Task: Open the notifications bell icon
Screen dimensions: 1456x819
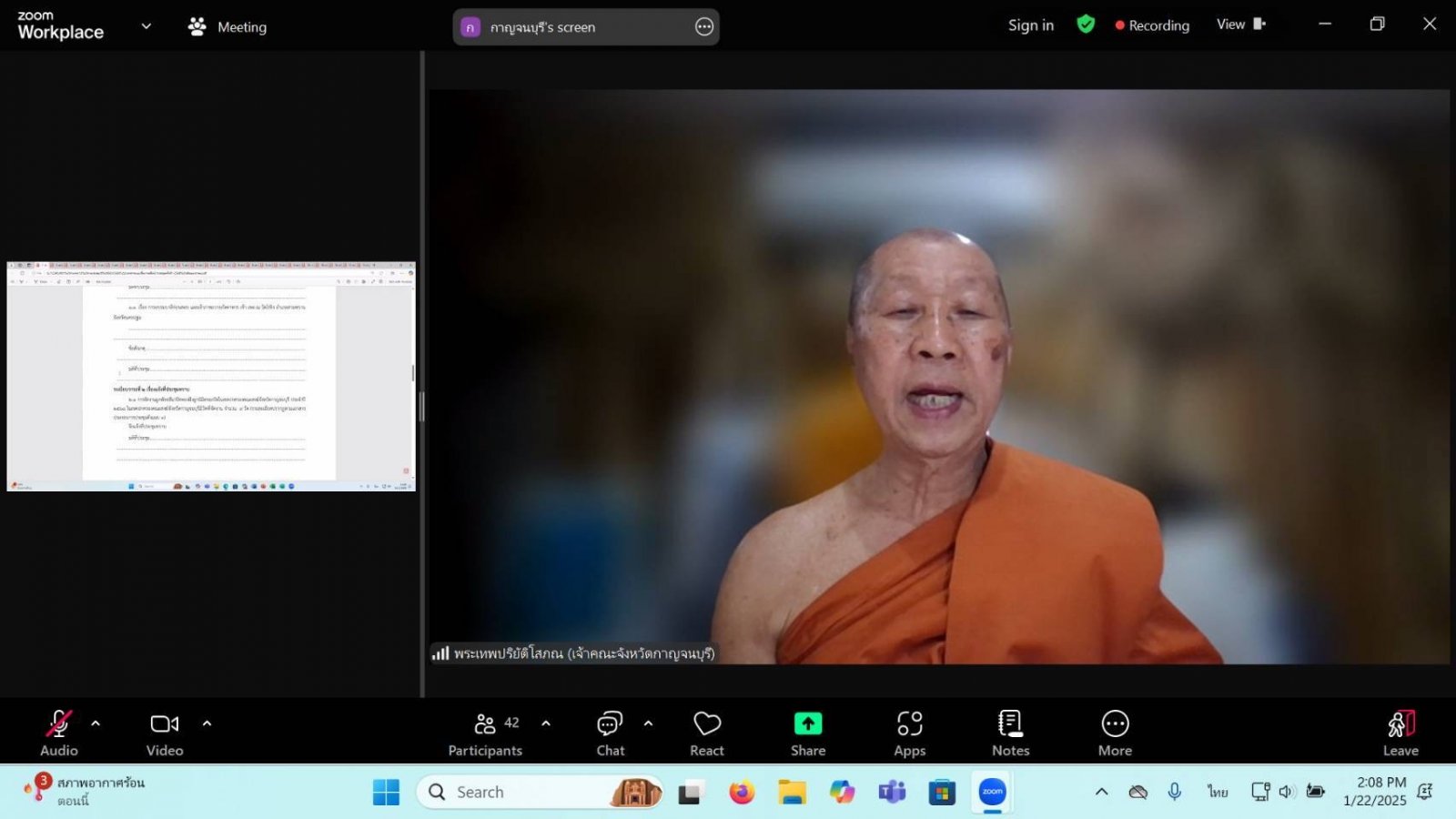Action: (1426, 792)
